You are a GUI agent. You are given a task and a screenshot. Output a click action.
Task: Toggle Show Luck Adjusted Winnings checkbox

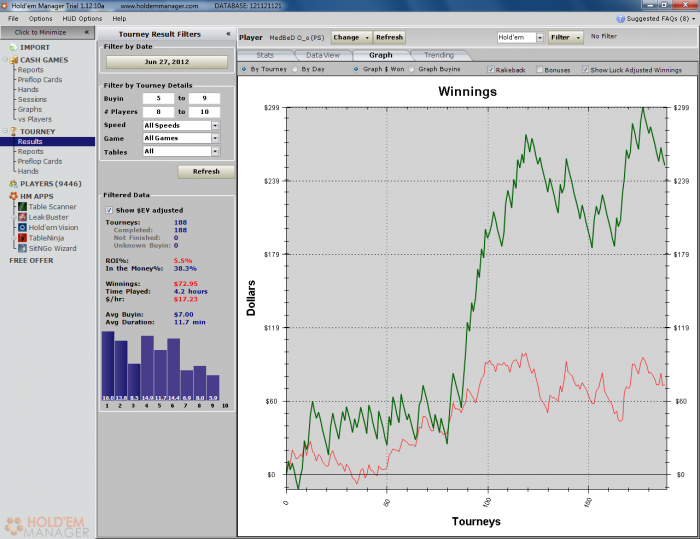585,70
